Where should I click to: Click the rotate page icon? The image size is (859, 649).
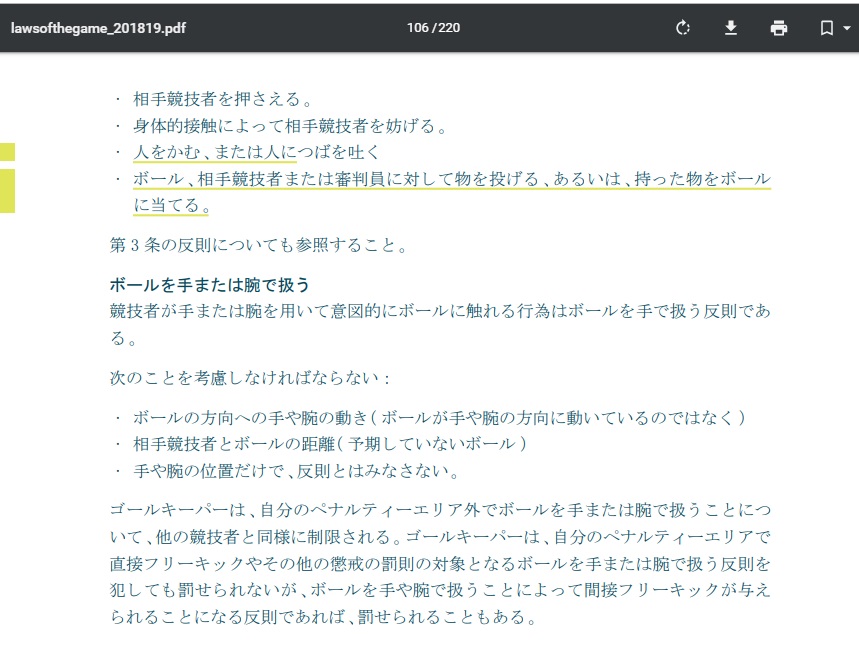pos(683,27)
